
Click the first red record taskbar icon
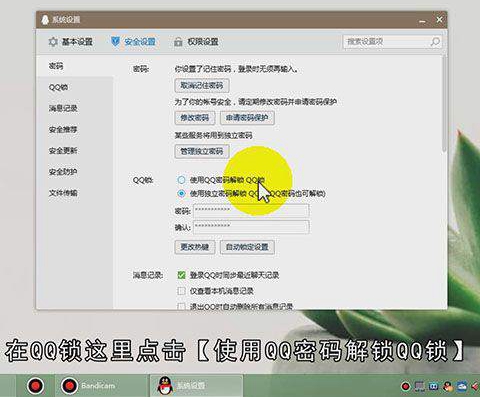[x=35, y=386]
